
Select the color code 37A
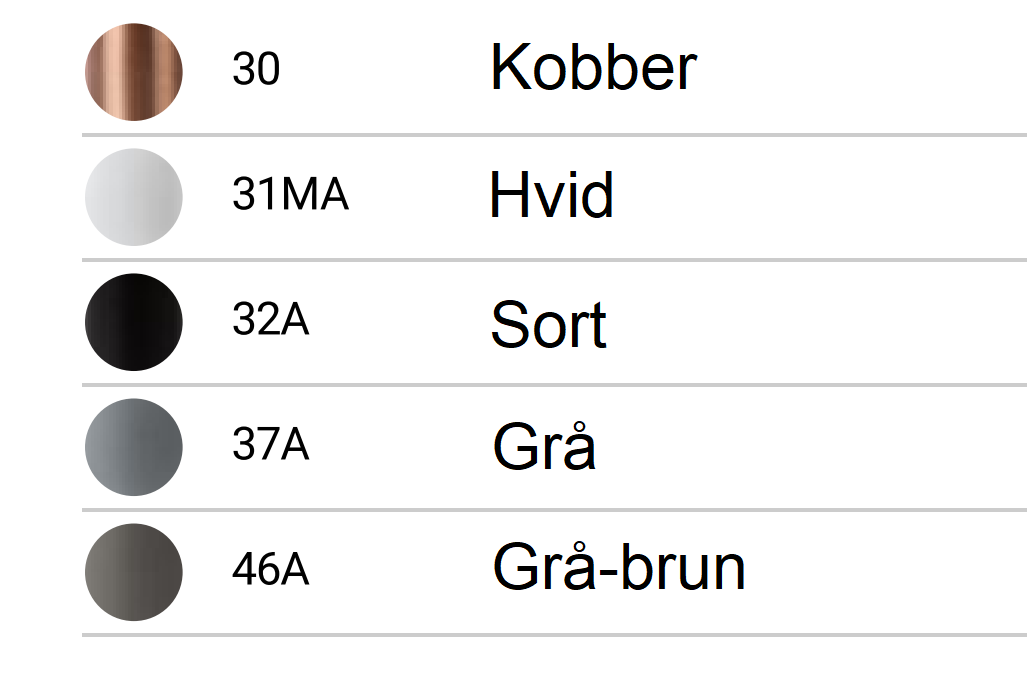coord(270,445)
